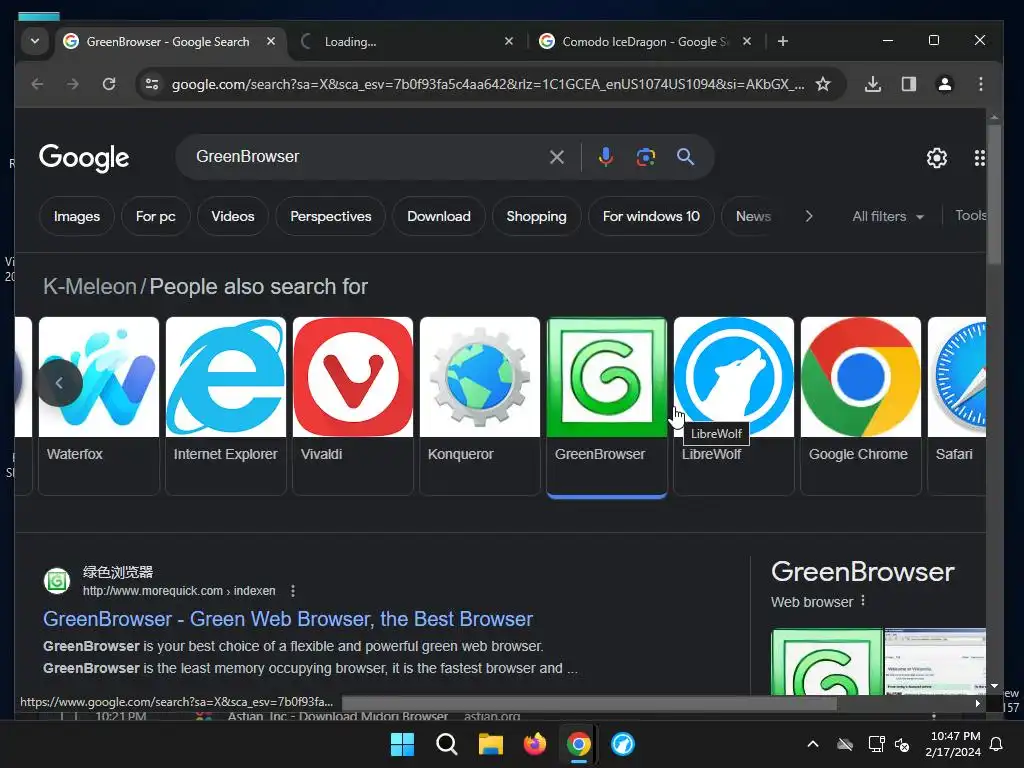Open more options beside Web browser
This screenshot has height=768, width=1024.
pos(863,600)
